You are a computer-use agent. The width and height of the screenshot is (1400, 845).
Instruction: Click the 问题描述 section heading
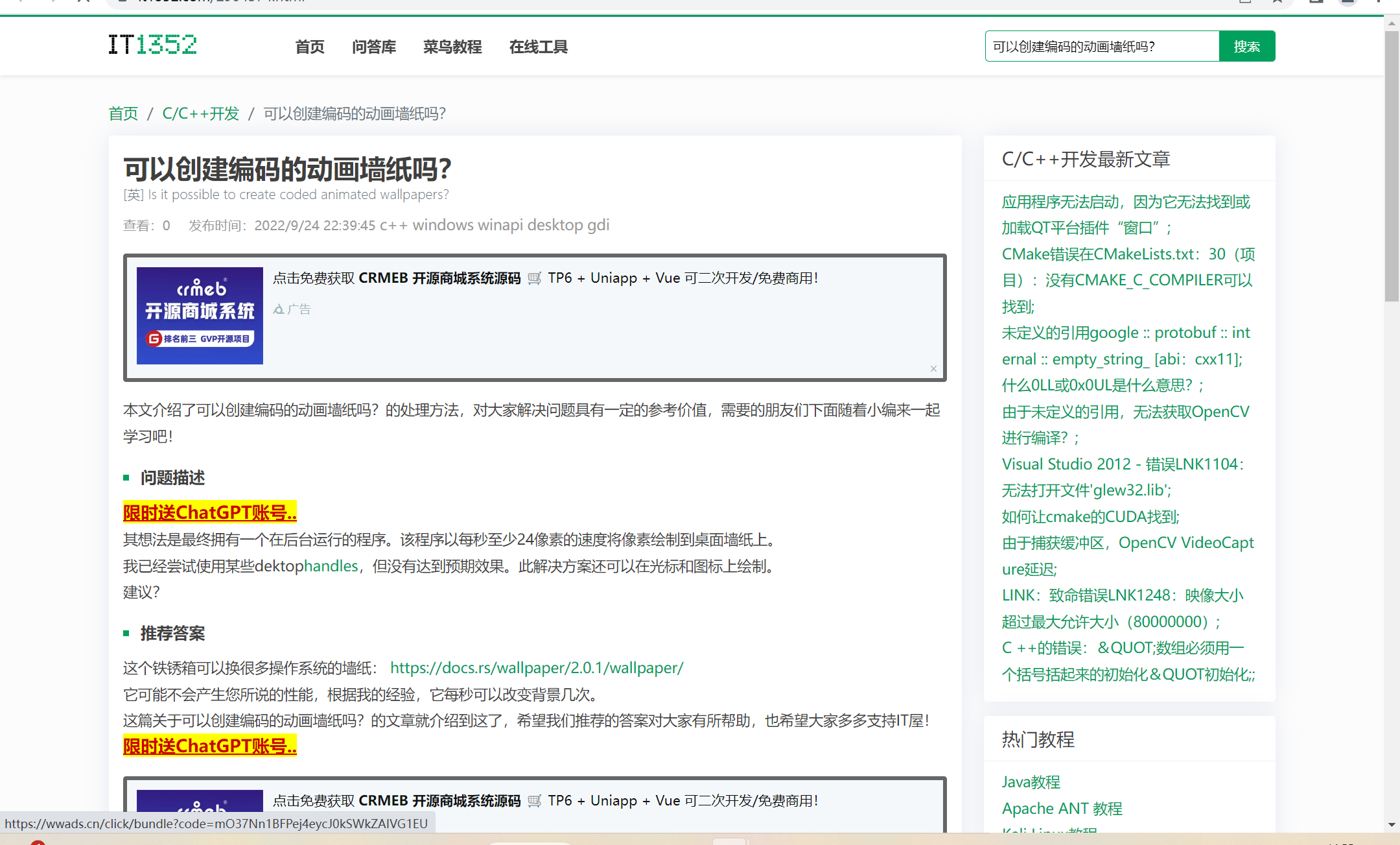click(x=172, y=478)
